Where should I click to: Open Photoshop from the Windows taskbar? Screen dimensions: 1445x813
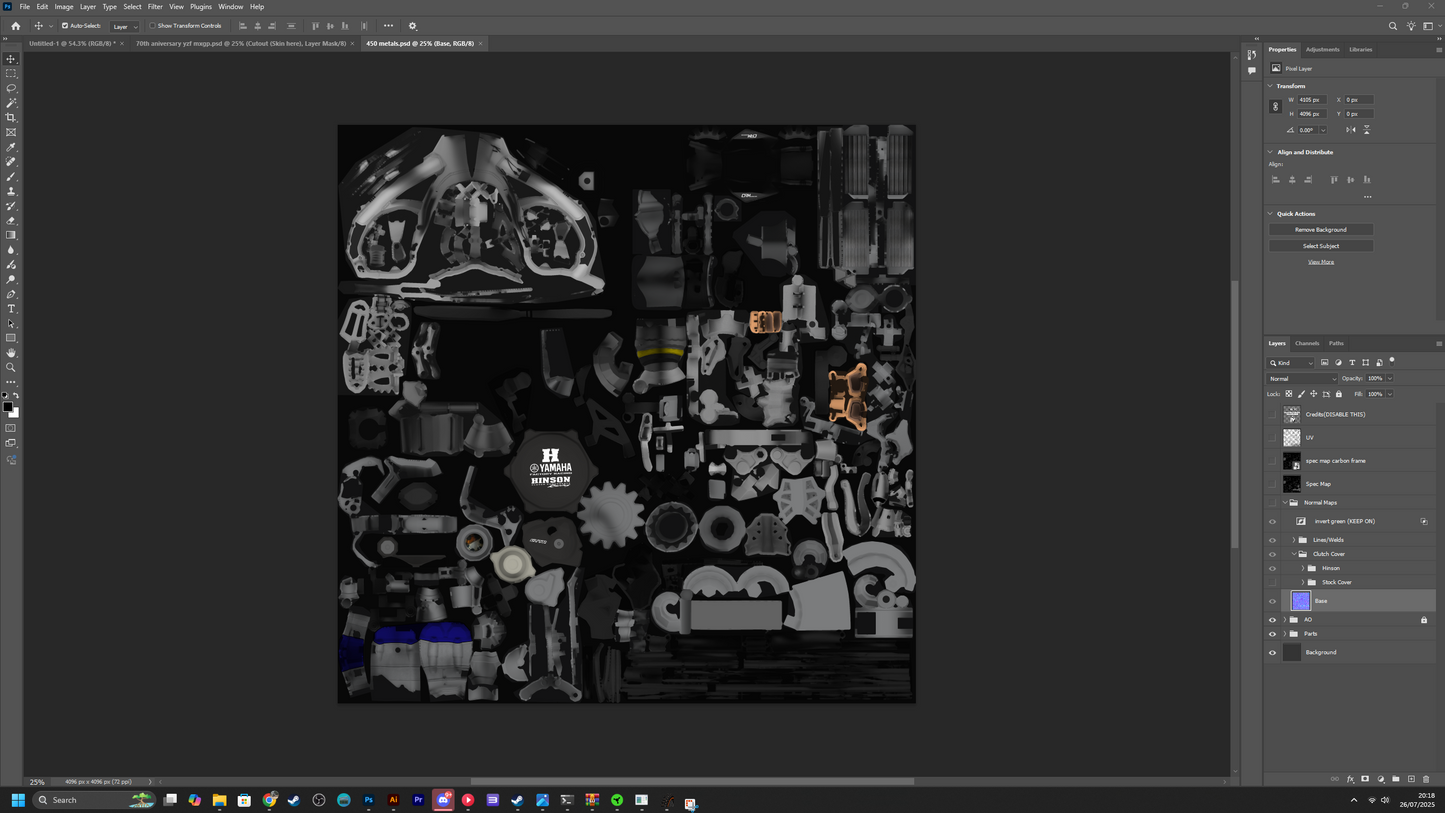(x=369, y=800)
